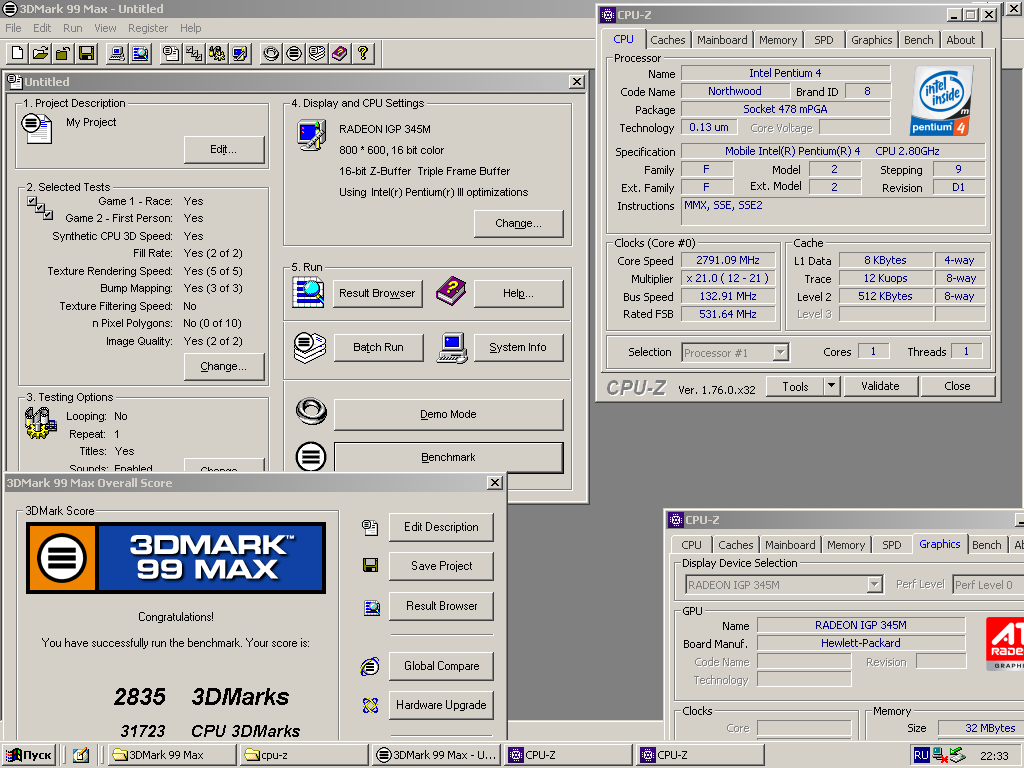
Task: Click the System Info computer icon in Run section
Action: pyautogui.click(x=453, y=347)
